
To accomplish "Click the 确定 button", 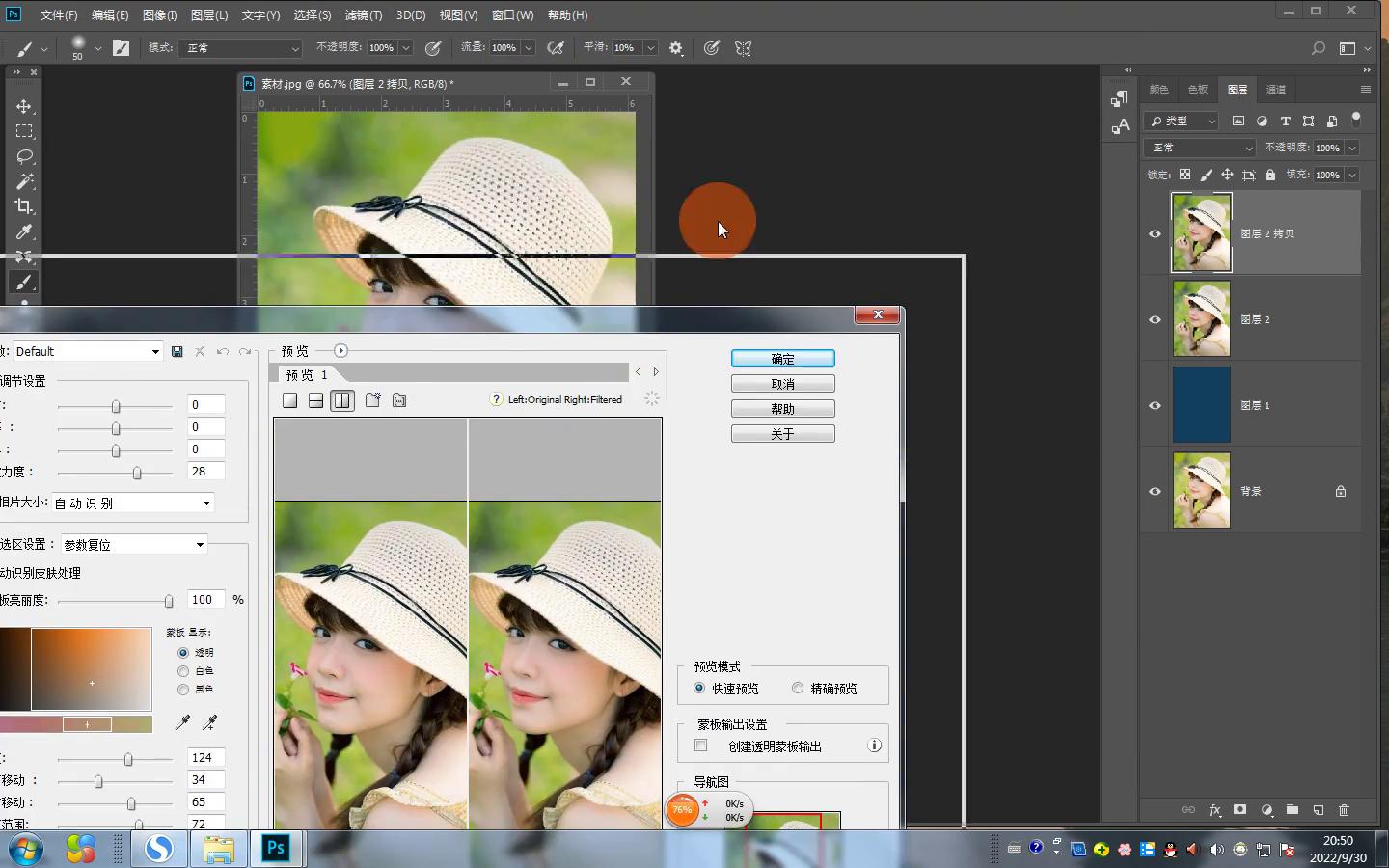I will click(782, 359).
